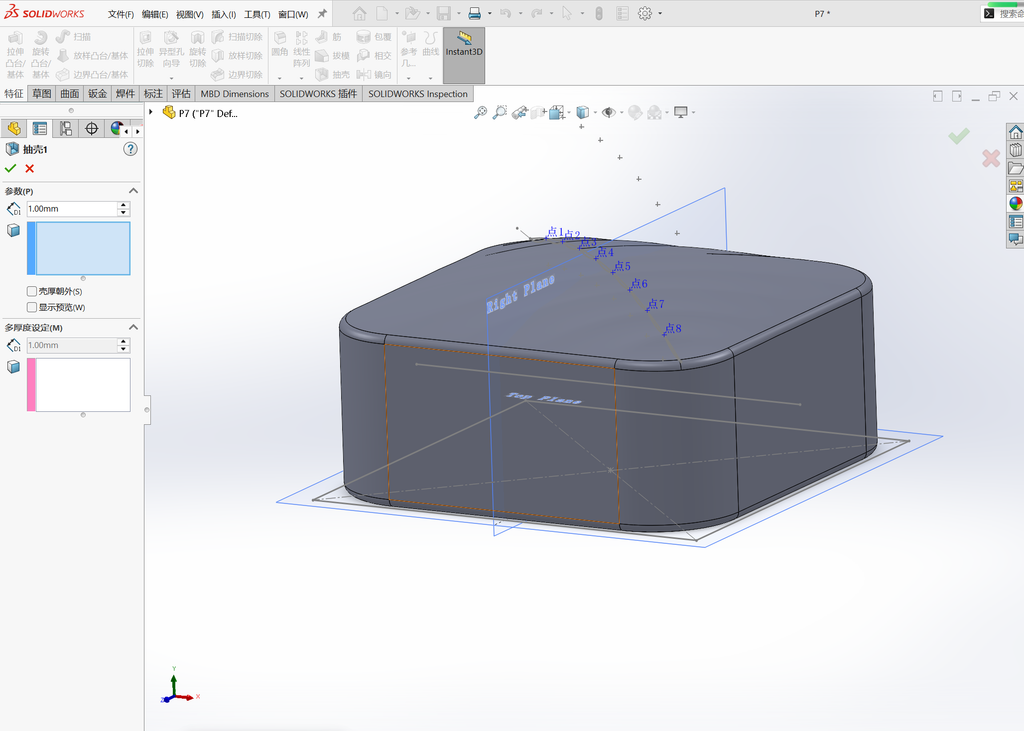Open the Display Style dropdown arrow
Viewport: 1024px width, 731px height.
point(595,113)
